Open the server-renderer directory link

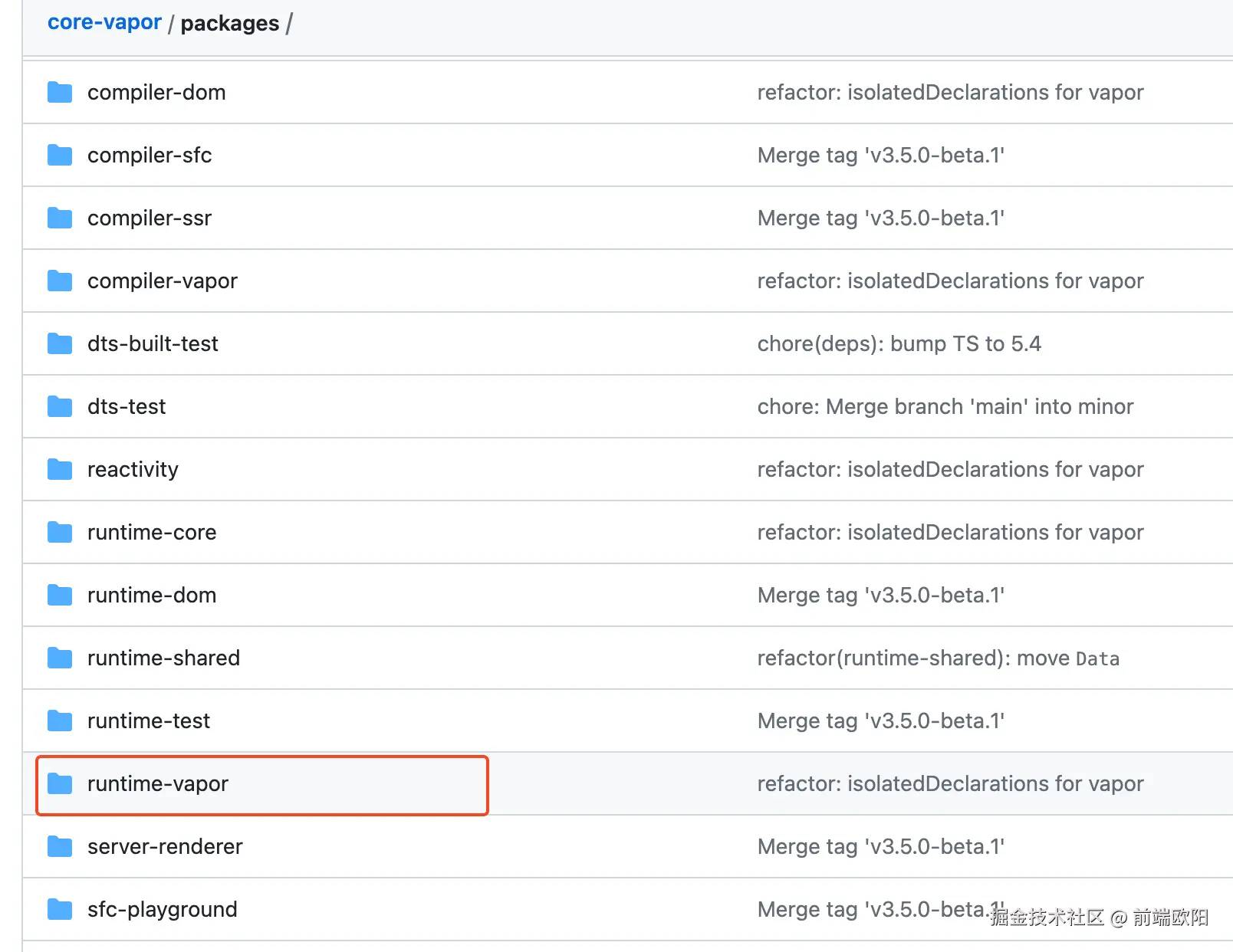coord(165,847)
